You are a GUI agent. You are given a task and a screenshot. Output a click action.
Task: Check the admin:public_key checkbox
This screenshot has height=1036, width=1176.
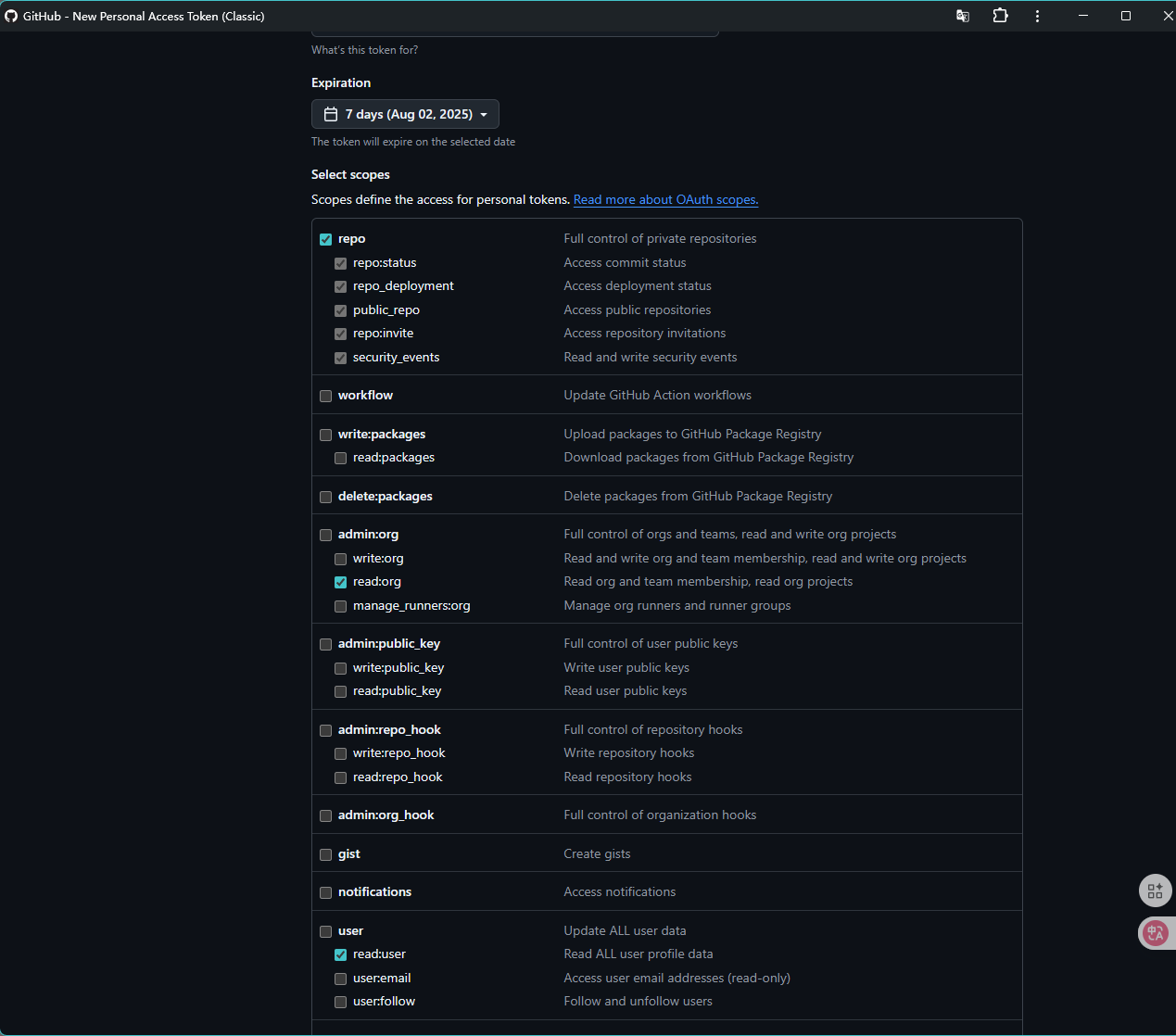tap(326, 644)
